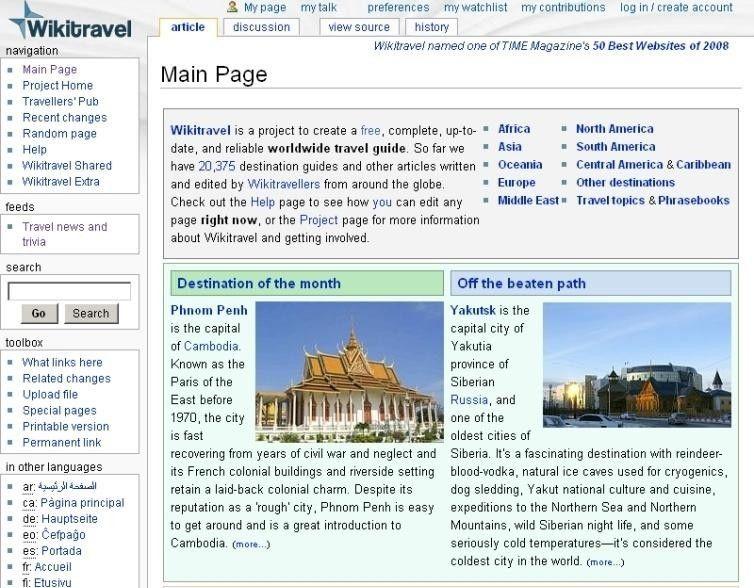Click the Go button

(39, 313)
